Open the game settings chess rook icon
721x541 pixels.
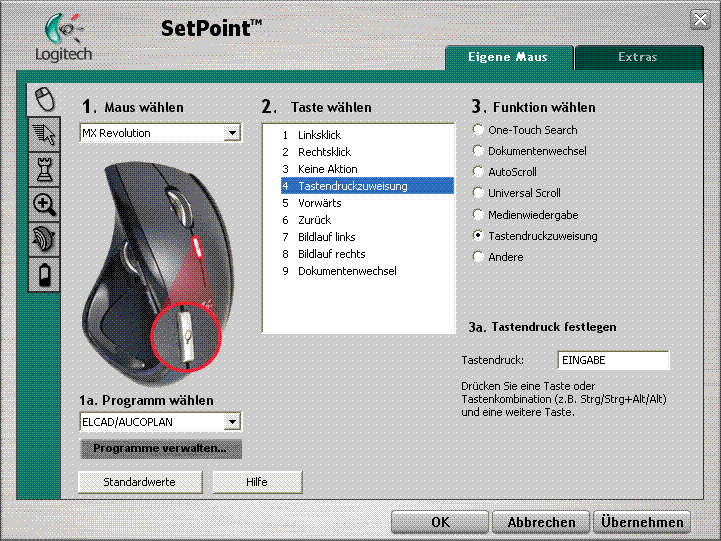[x=44, y=170]
